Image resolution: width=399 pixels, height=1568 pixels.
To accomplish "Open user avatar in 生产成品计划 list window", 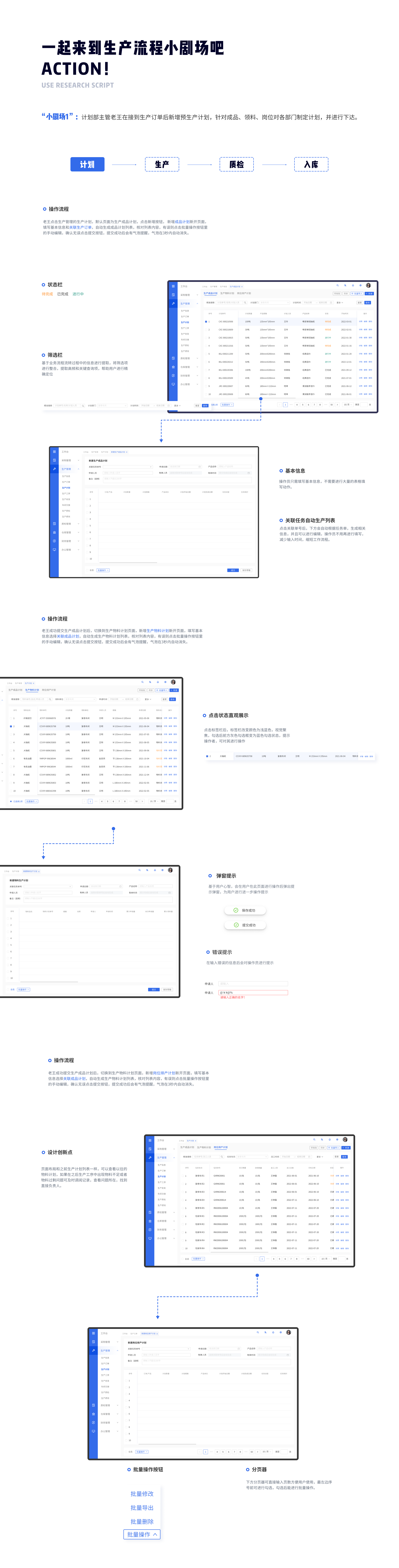I will (x=368, y=285).
